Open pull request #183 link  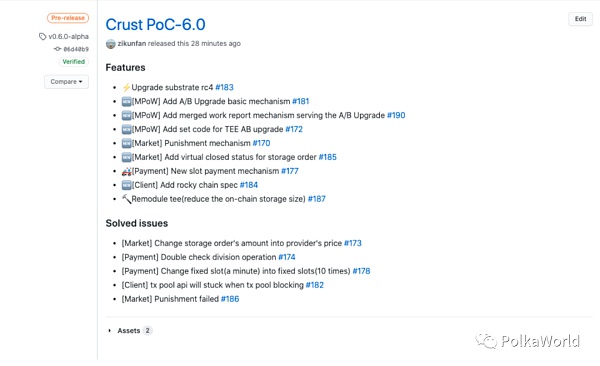(224, 87)
